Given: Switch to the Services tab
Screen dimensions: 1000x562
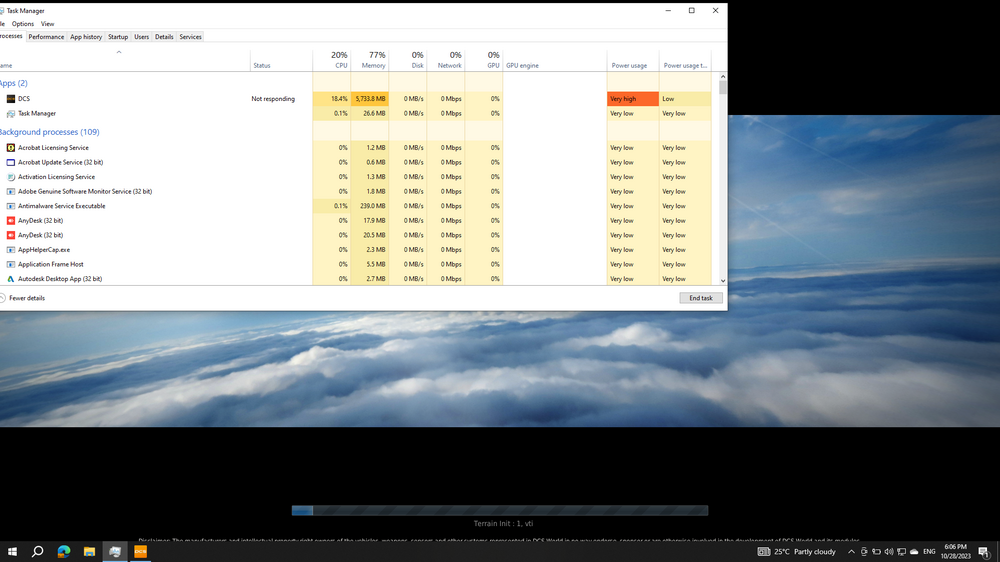Looking at the screenshot, I should 190,37.
